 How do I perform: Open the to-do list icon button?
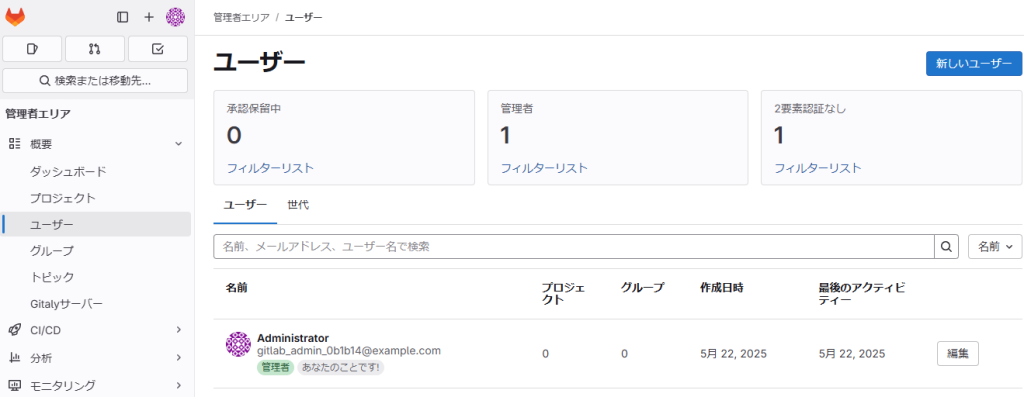(157, 48)
